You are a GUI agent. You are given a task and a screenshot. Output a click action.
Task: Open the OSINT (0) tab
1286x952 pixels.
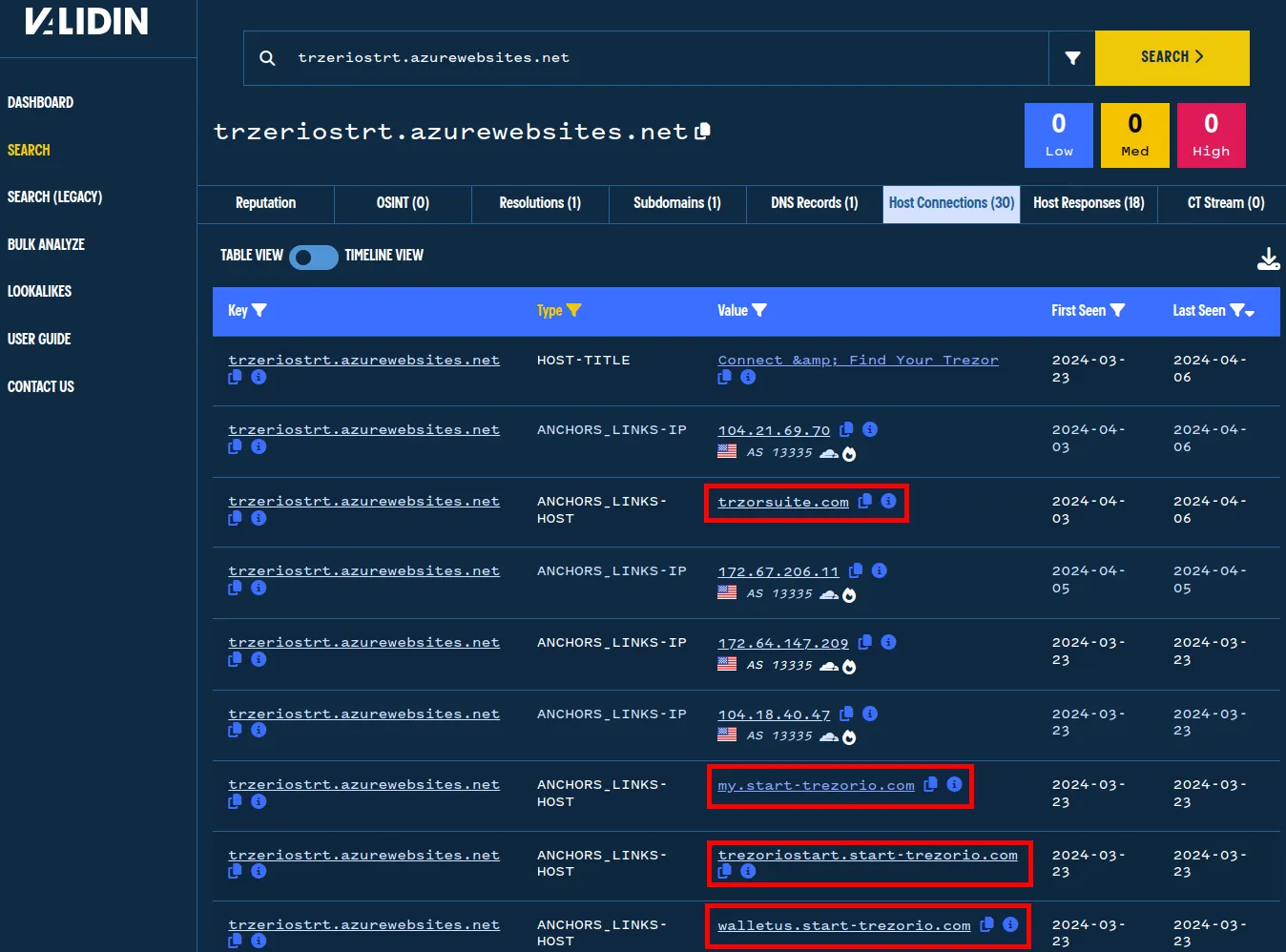coord(403,203)
